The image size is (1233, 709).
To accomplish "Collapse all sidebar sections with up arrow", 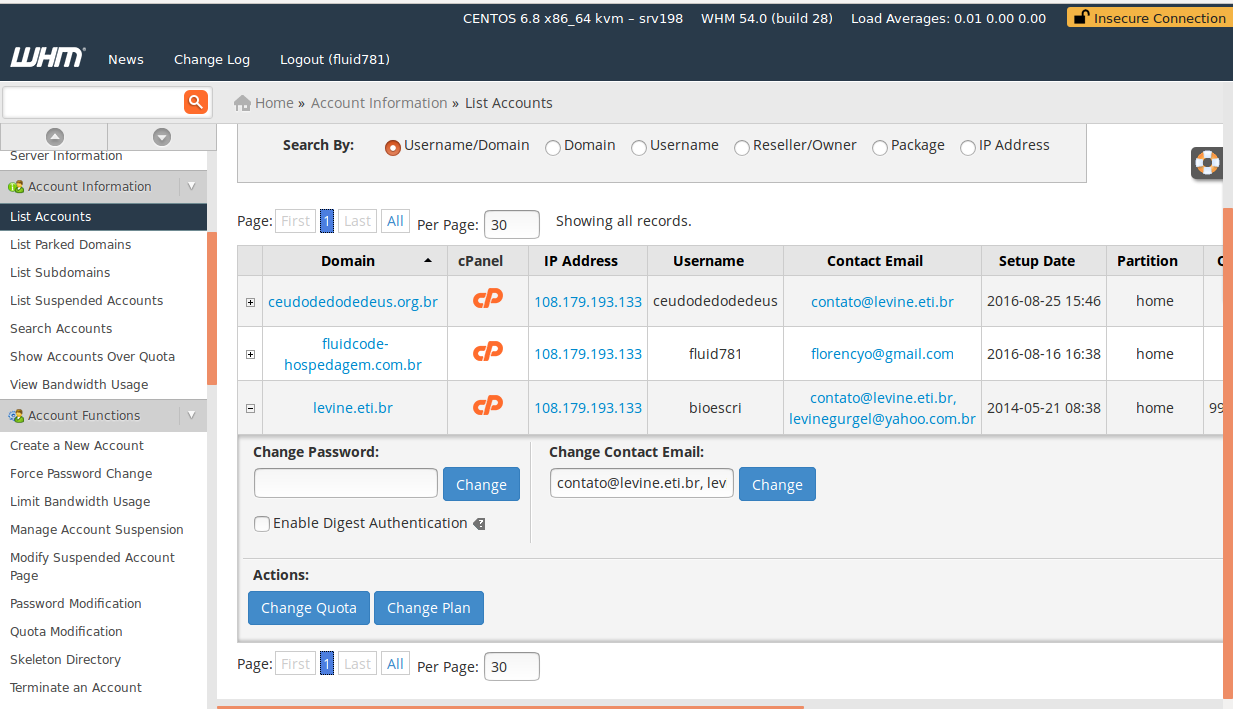I will 55,137.
